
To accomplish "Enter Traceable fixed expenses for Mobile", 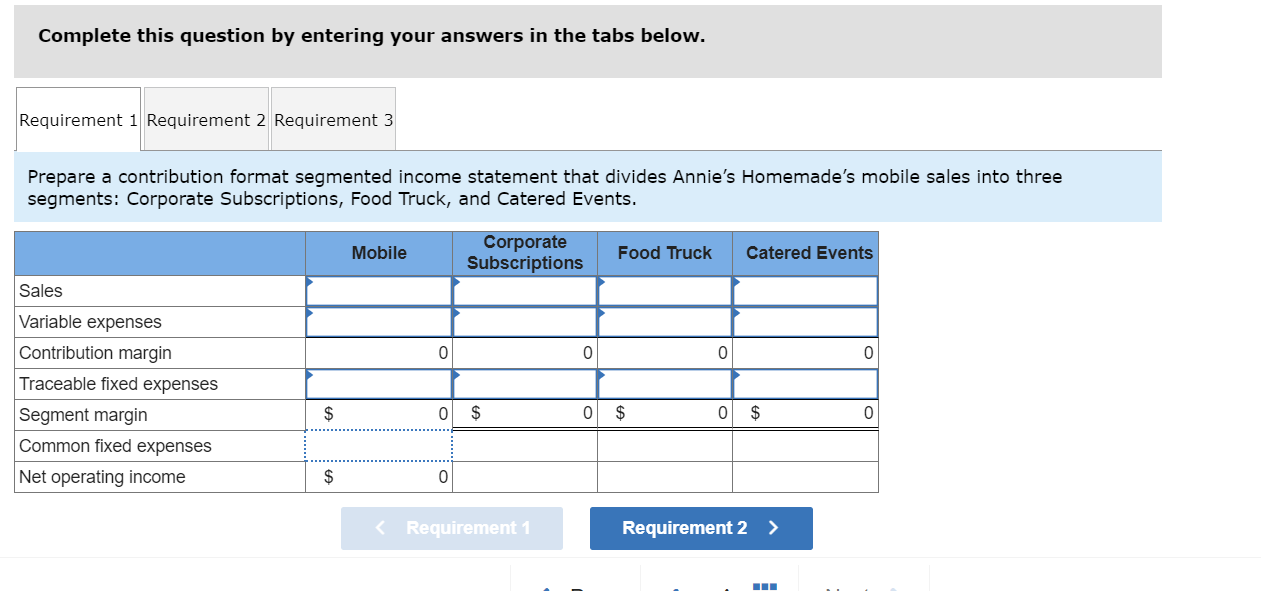I will (378, 383).
